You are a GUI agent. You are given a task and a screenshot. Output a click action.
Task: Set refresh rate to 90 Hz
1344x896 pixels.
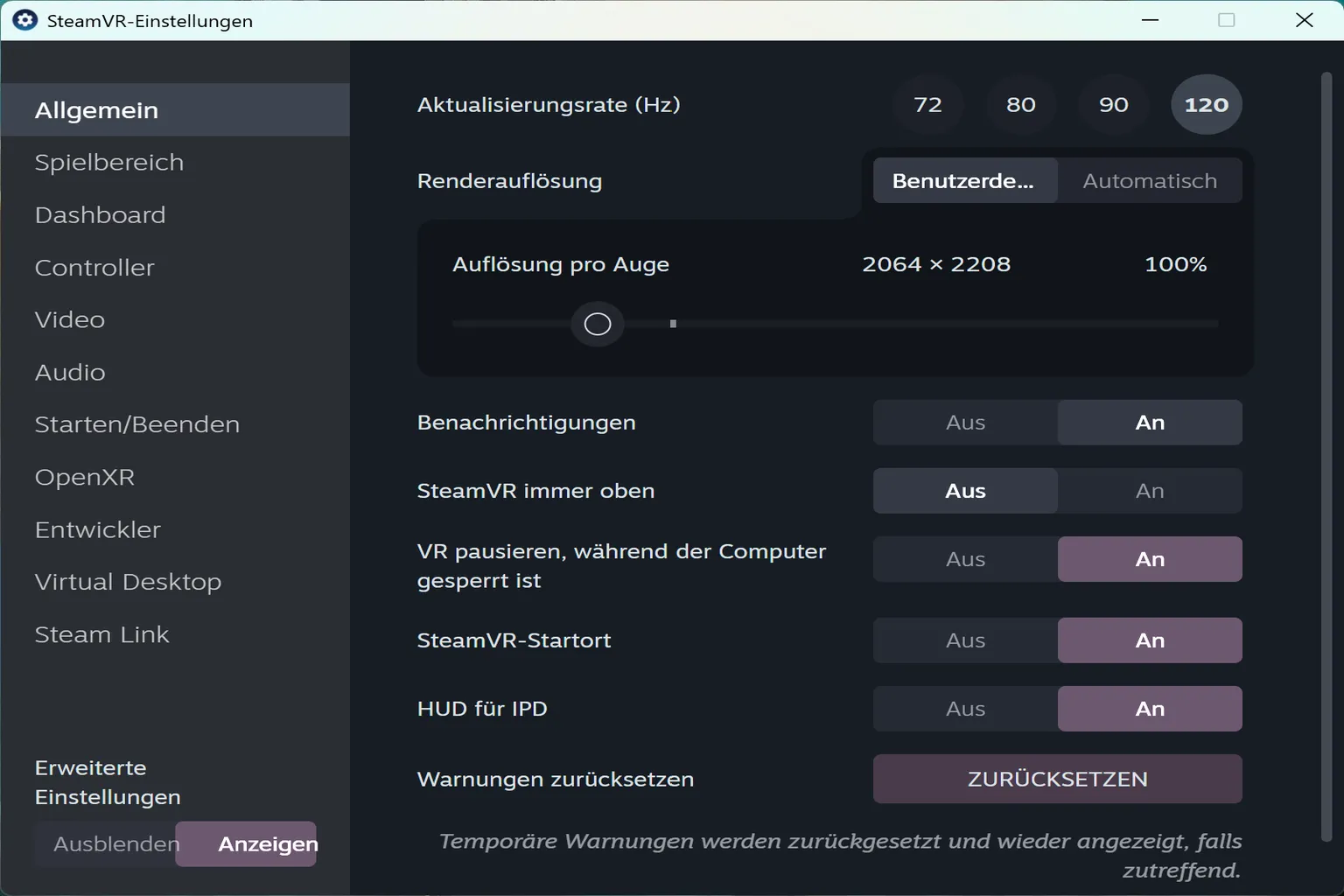pos(1114,105)
